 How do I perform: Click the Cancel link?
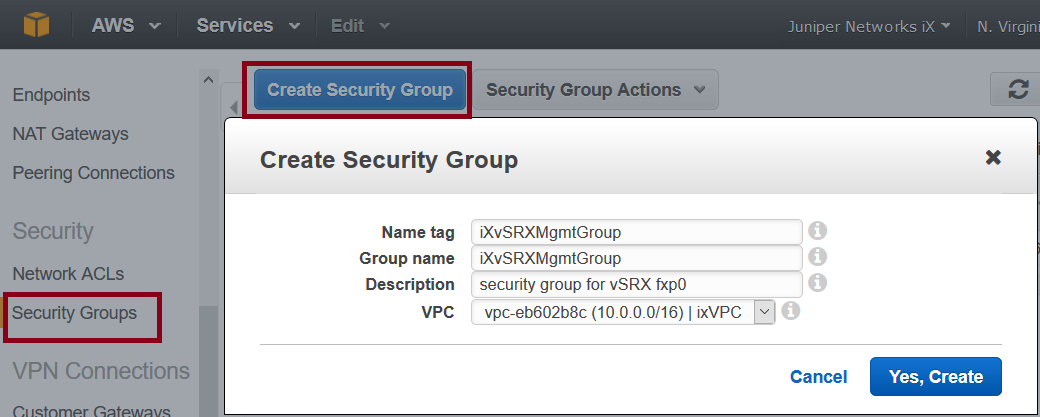click(x=818, y=377)
